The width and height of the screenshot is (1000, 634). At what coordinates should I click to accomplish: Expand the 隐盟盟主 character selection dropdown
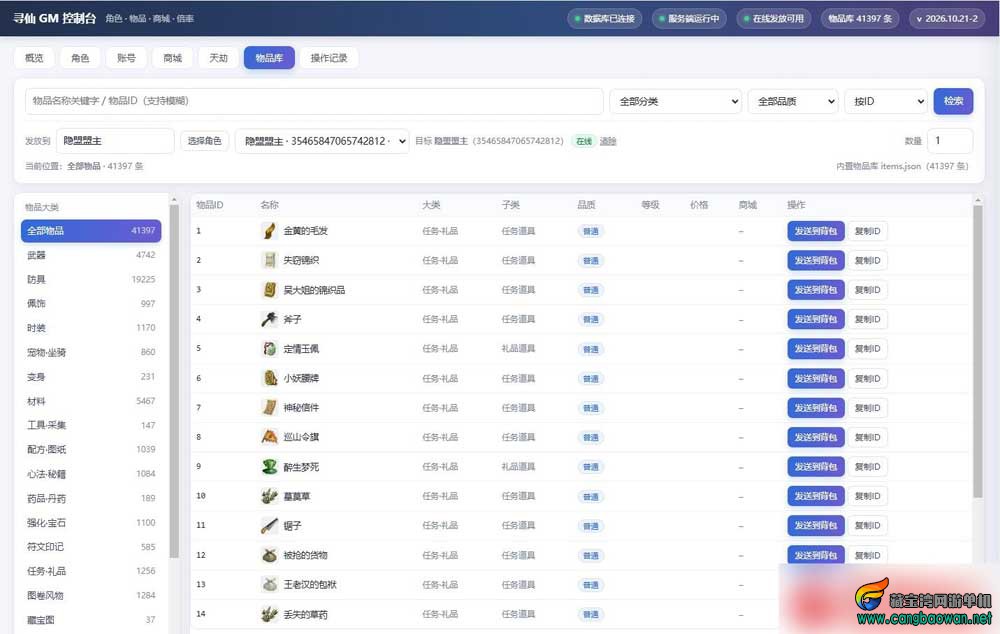[x=322, y=141]
